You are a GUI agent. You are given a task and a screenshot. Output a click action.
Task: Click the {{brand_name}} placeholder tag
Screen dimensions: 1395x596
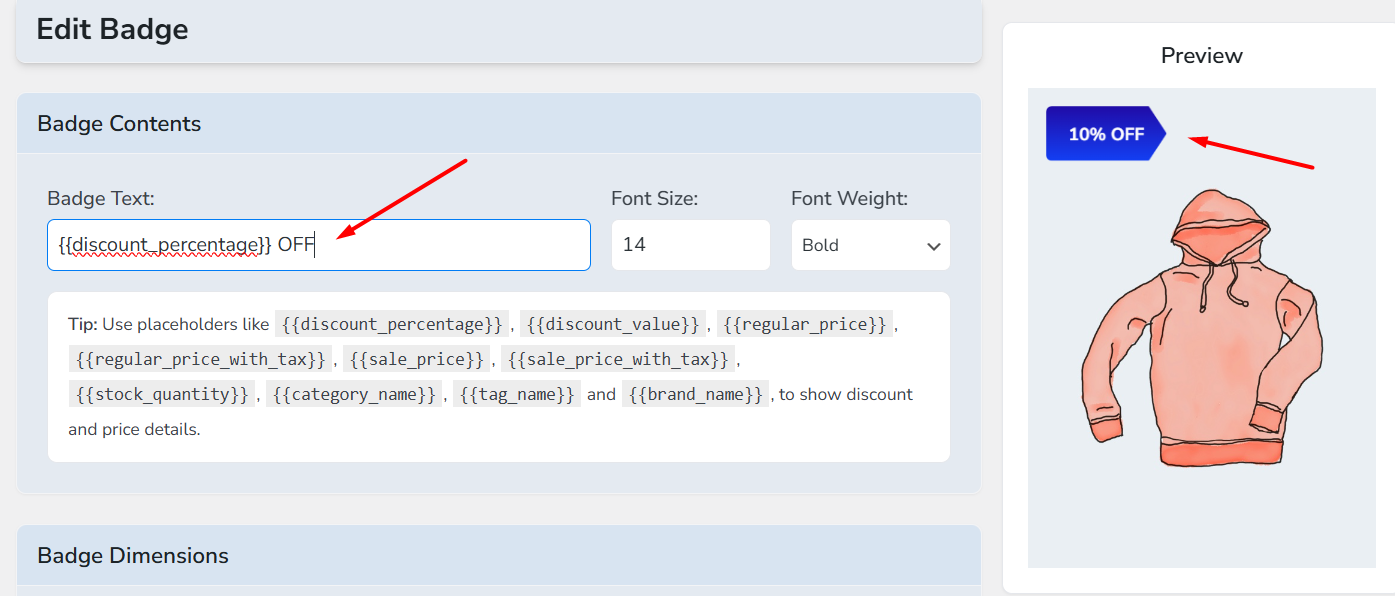click(x=695, y=394)
